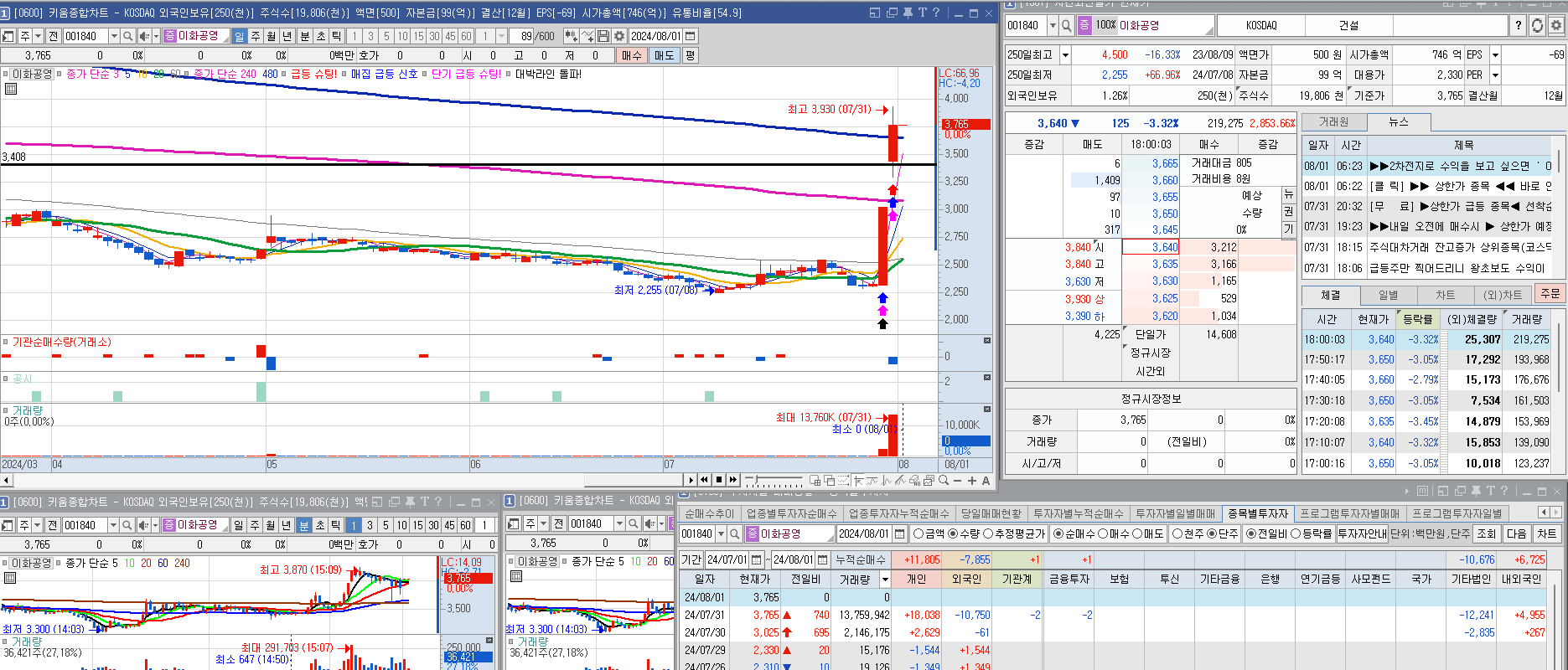Image resolution: width=1568 pixels, height=670 pixels.
Task: Open code 001840 dropdown in investor window
Action: (x=722, y=533)
